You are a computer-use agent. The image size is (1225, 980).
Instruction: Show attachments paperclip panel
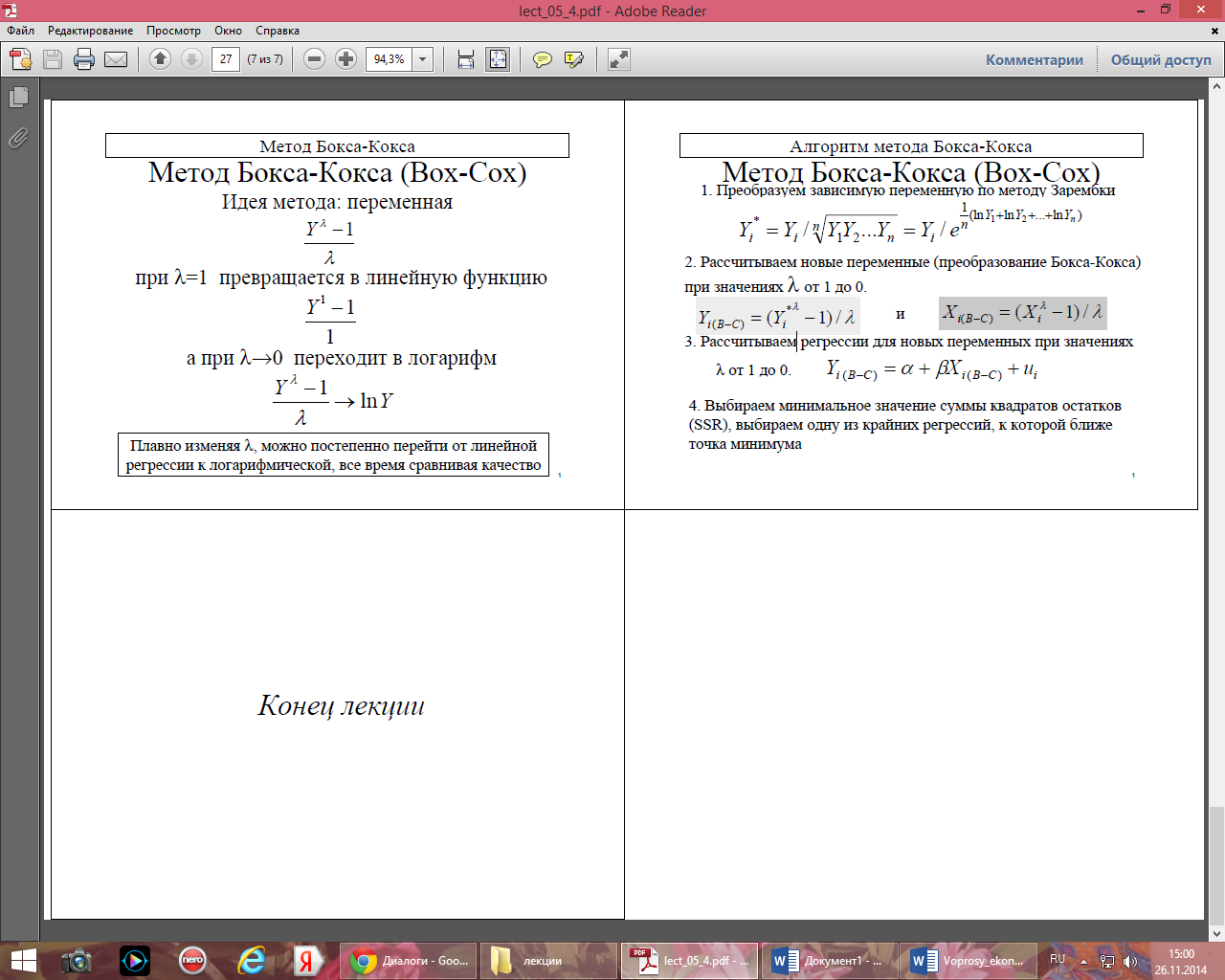point(18,138)
